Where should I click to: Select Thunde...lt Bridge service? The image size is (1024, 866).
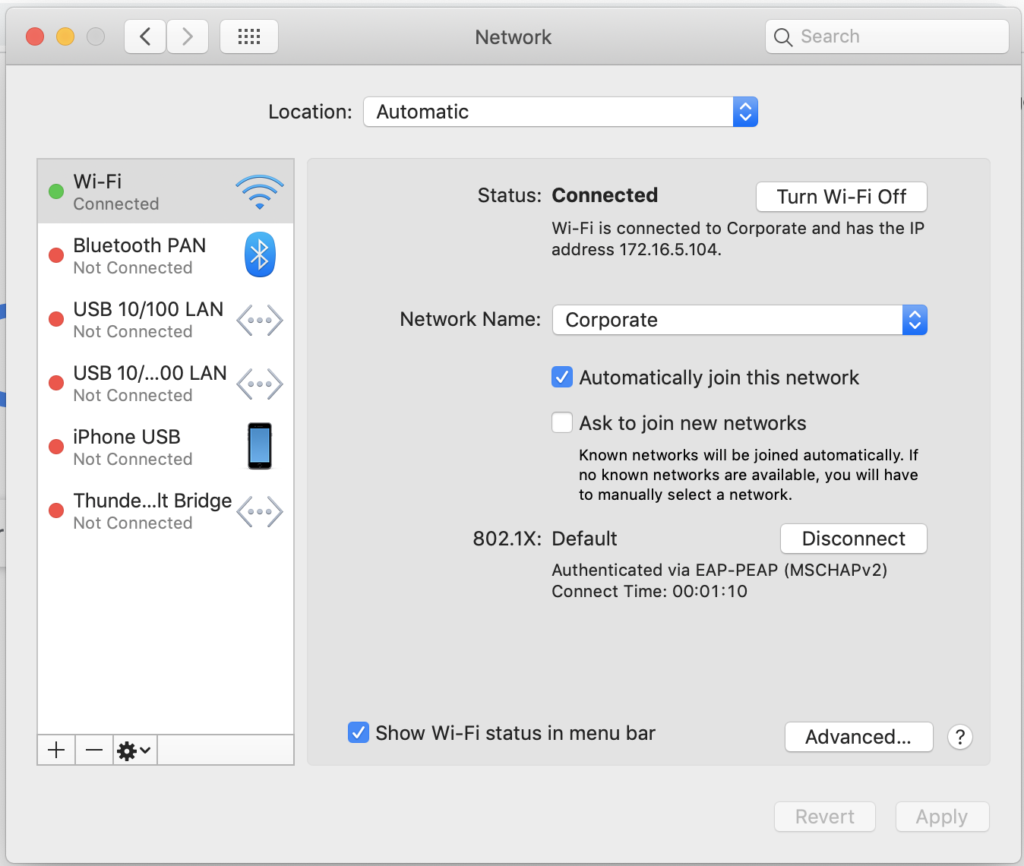click(x=165, y=511)
